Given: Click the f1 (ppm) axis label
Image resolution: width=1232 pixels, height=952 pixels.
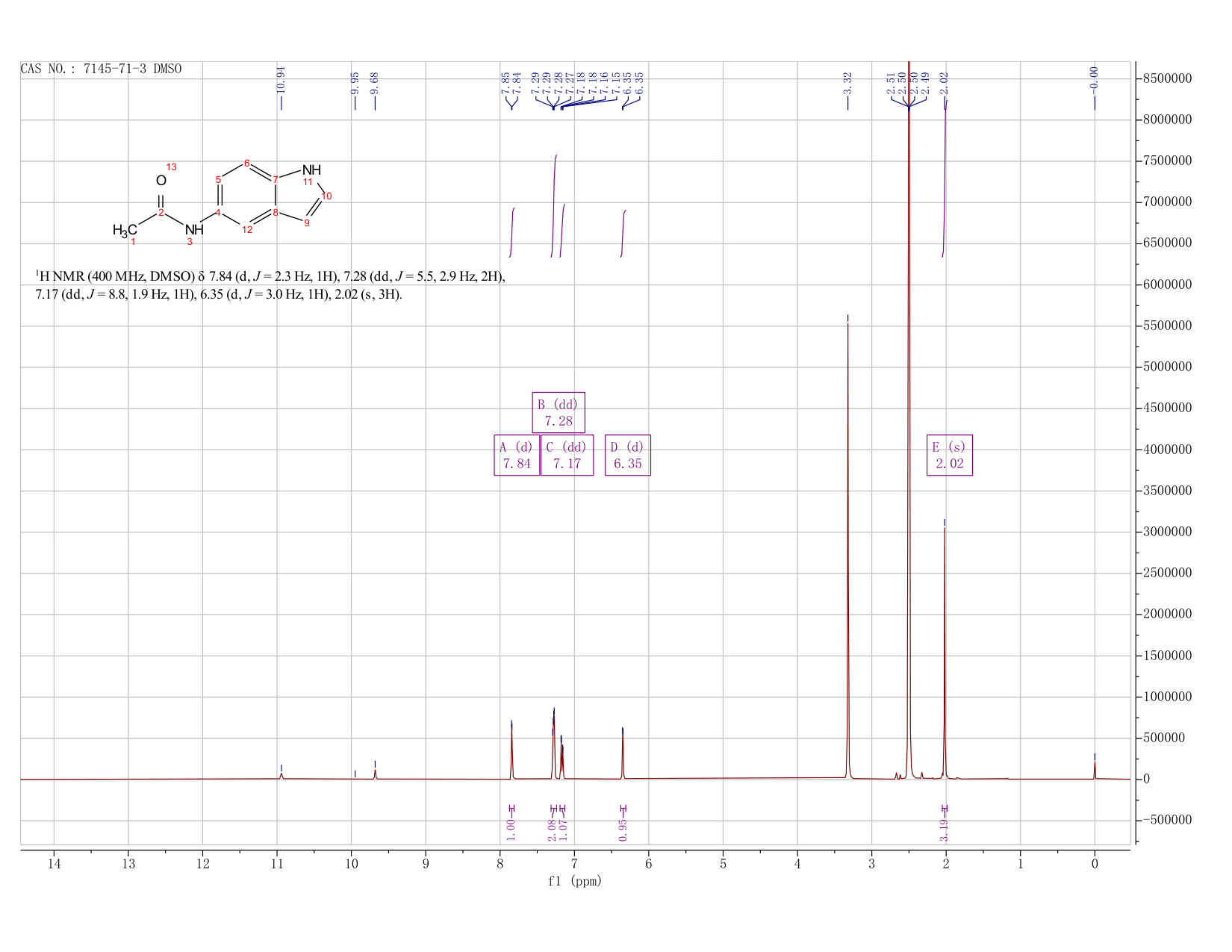Looking at the screenshot, I should point(575,882).
